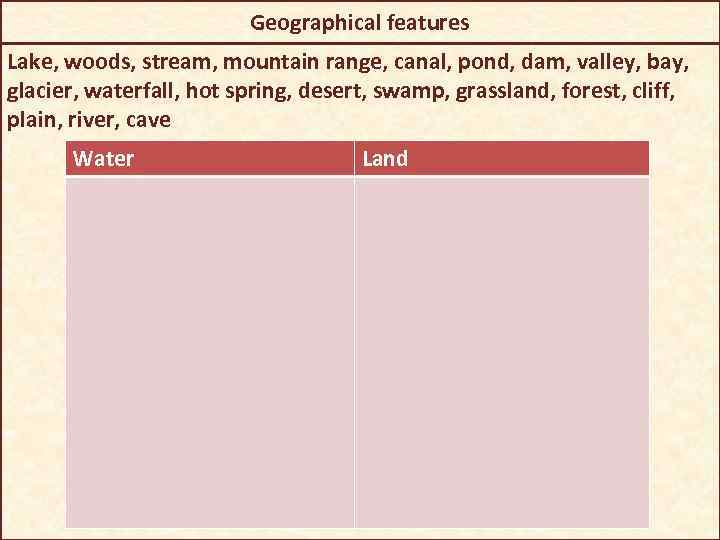720x540 pixels.
Task: Click the empty cell under Water
Action: [210, 351]
